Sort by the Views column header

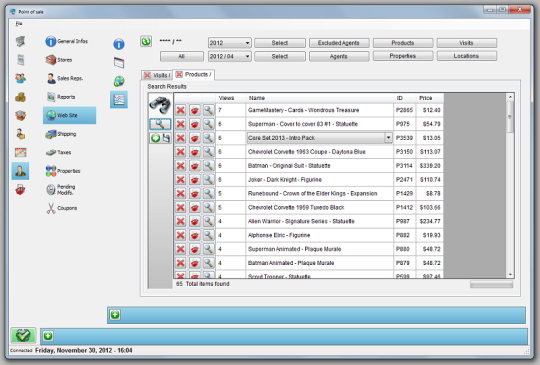click(230, 98)
